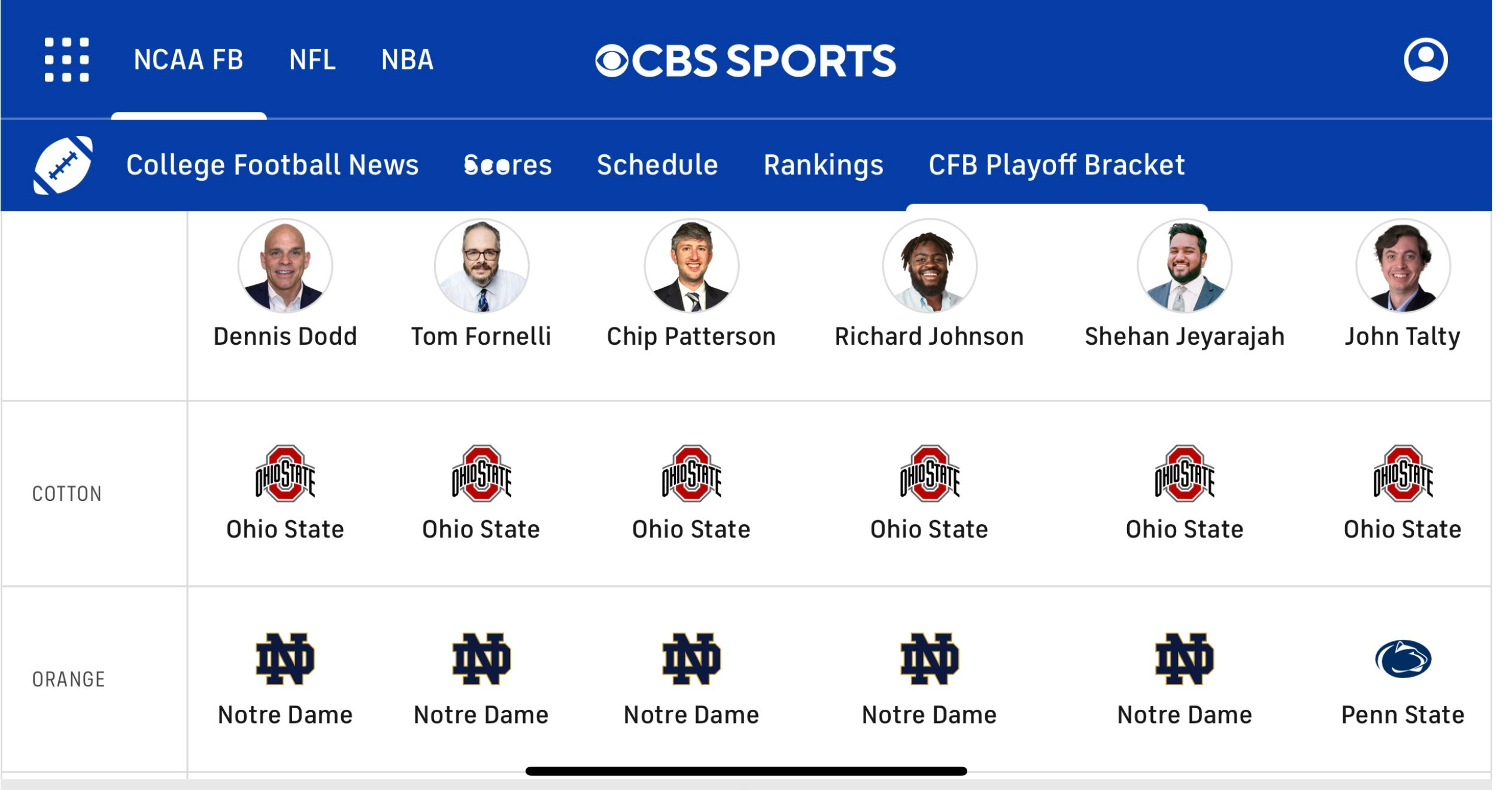
Task: Open the Schedule page
Action: click(x=657, y=165)
